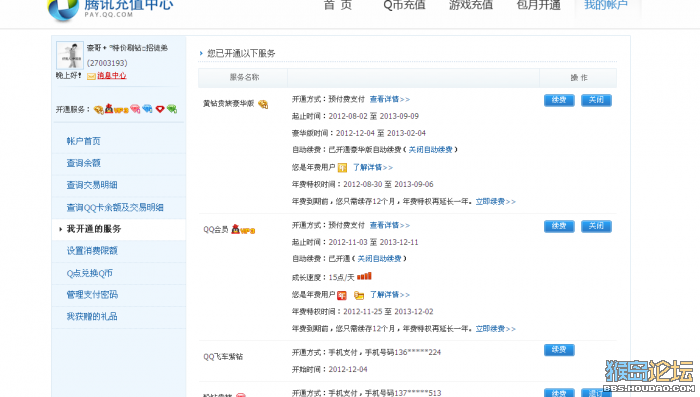Click the envelope message icon

tap(91, 76)
